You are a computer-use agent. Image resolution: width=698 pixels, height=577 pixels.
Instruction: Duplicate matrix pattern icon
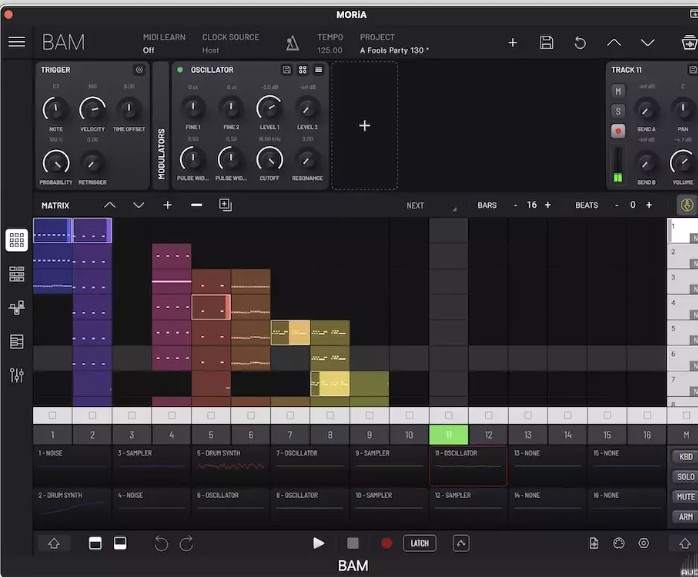tap(225, 205)
